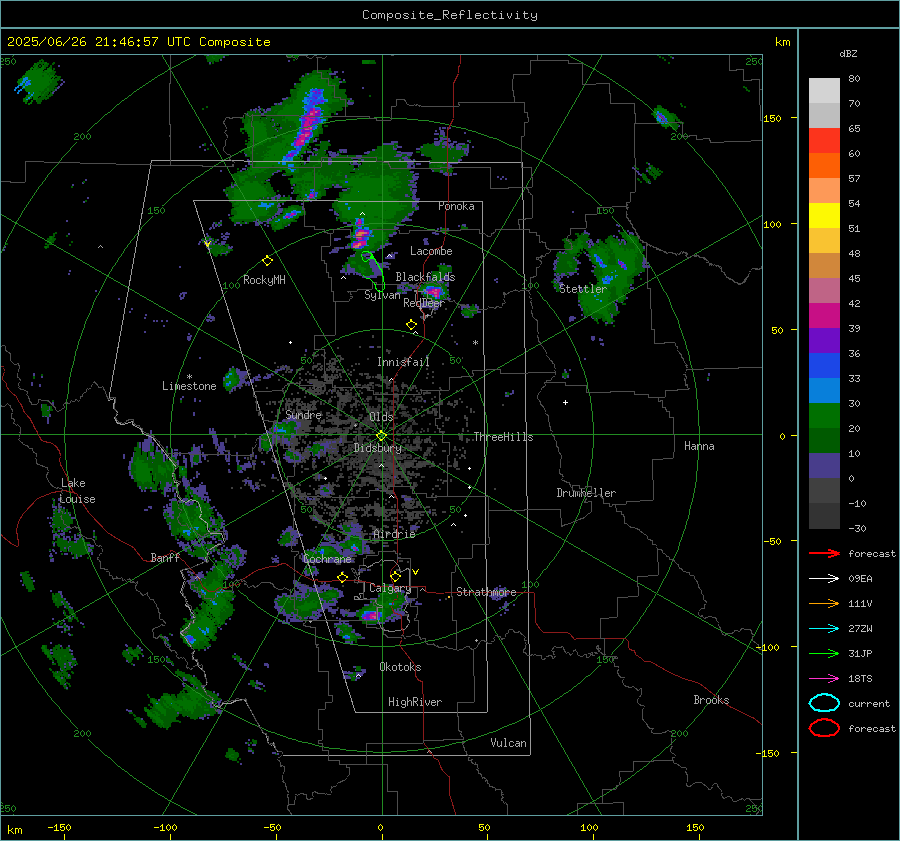Select the bright green 20-30 dBZ swatch
Image resolution: width=900 pixels, height=841 pixels.
tap(824, 416)
